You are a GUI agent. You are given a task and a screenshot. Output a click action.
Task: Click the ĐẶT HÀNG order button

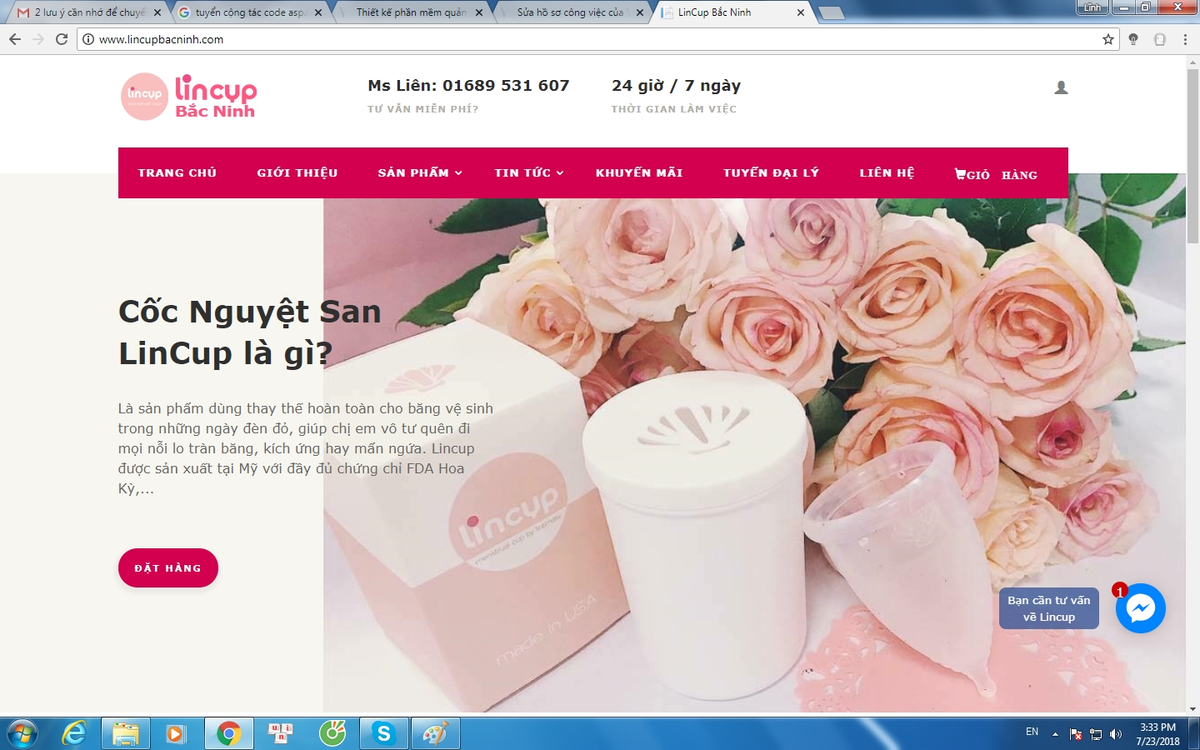pos(168,568)
